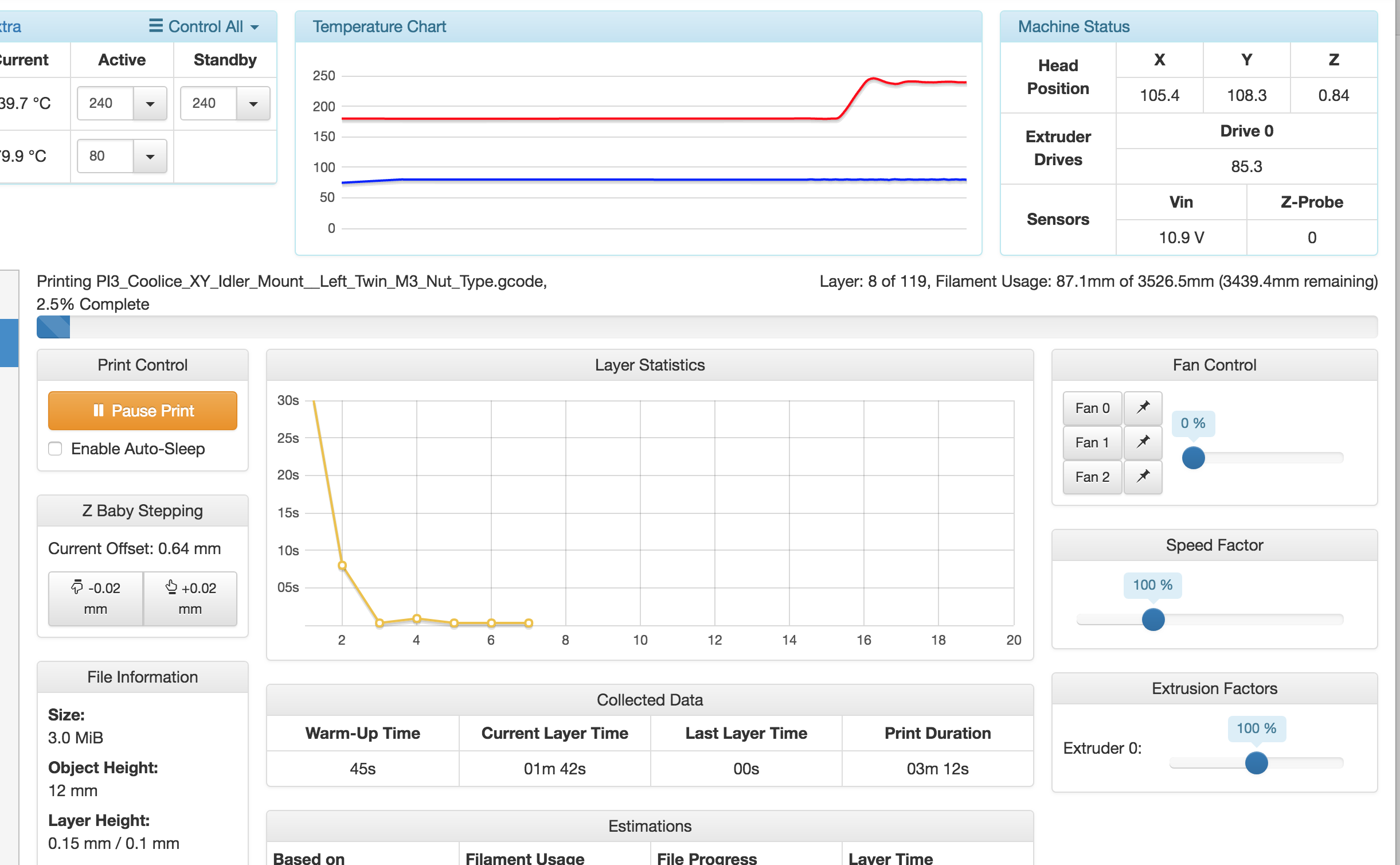The width and height of the screenshot is (1400, 865).
Task: Enable Auto-Sleep
Action: (54, 449)
